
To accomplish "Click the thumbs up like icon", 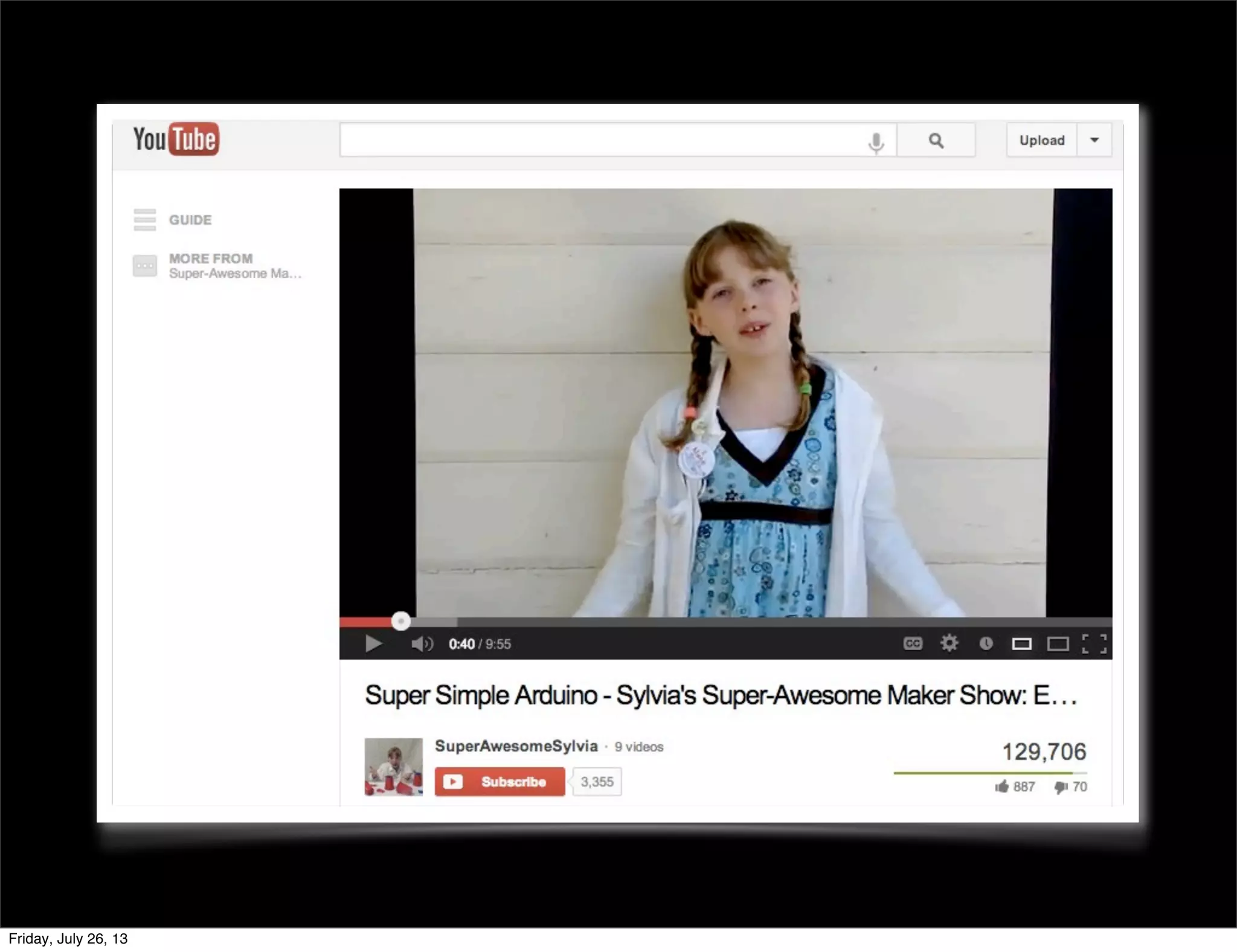I will pyautogui.click(x=1002, y=786).
